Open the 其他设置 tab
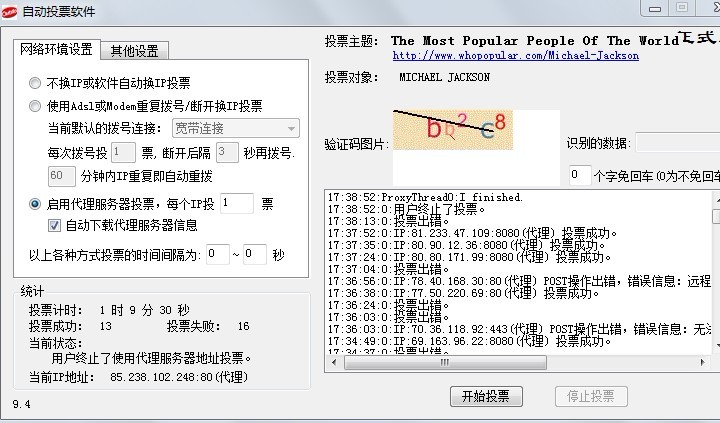The width and height of the screenshot is (720, 423). [x=134, y=51]
